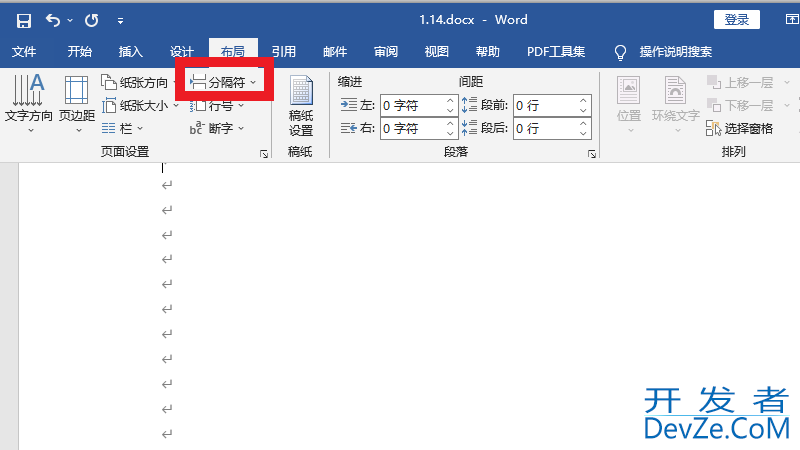The height and width of the screenshot is (450, 800).
Task: Click 上移一层 bring forward
Action: pyautogui.click(x=740, y=82)
